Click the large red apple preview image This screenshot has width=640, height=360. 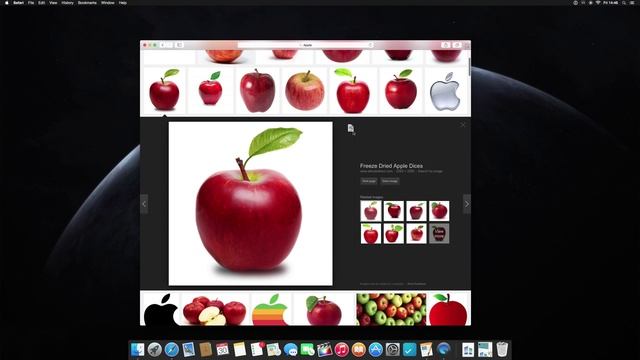(251, 204)
